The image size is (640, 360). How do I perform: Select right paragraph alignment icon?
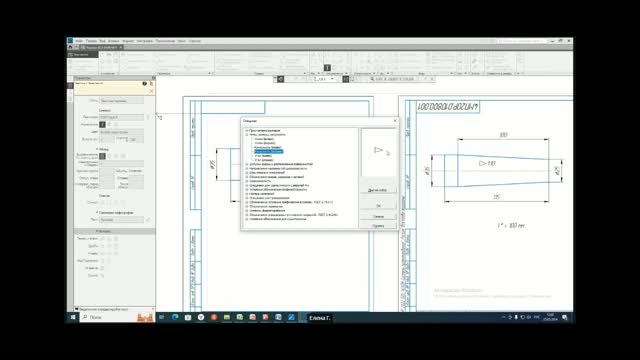coord(116,156)
